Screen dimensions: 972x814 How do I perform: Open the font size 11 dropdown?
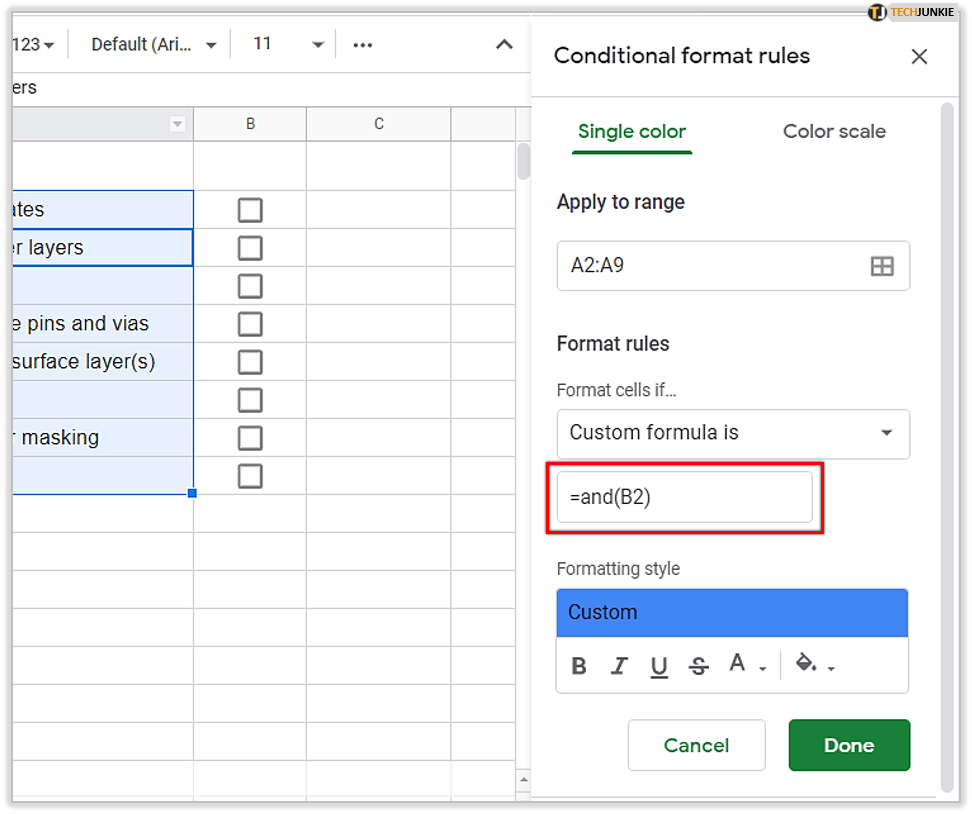click(289, 45)
